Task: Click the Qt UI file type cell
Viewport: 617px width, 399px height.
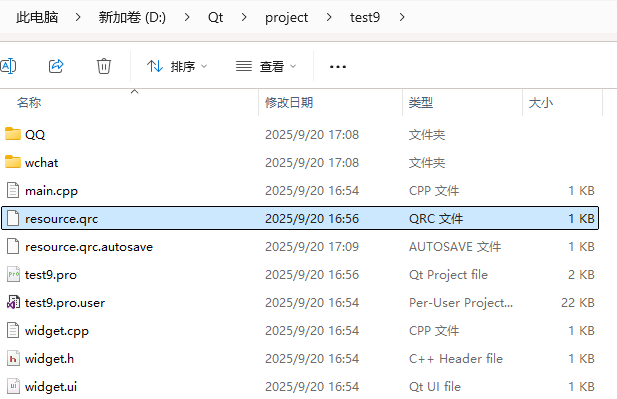Action: (x=435, y=387)
